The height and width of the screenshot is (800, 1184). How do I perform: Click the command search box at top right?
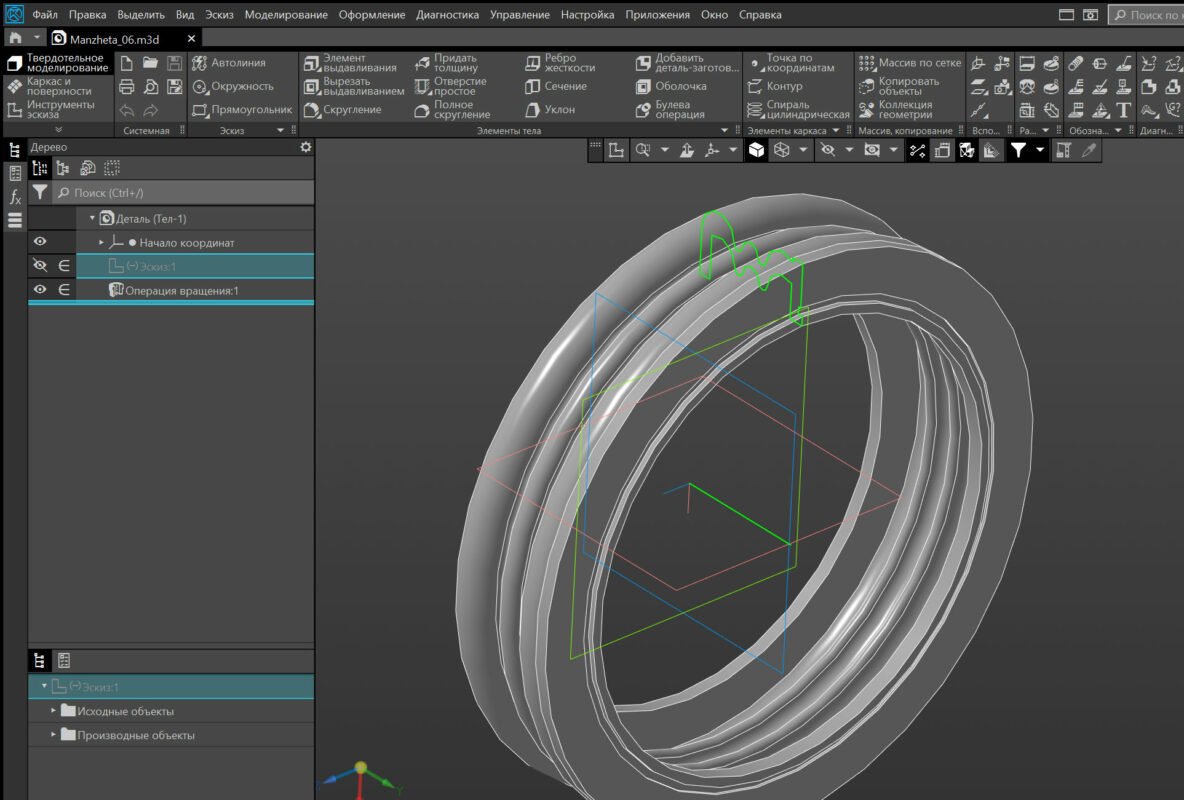[1145, 14]
